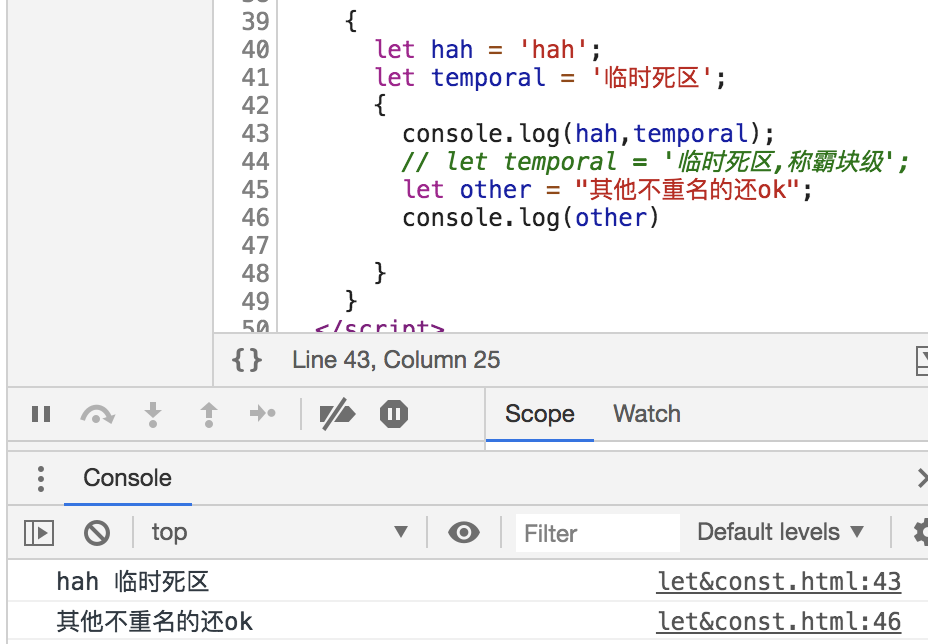Image resolution: width=928 pixels, height=644 pixels.
Task: Open console settings gear
Action: tap(920, 532)
